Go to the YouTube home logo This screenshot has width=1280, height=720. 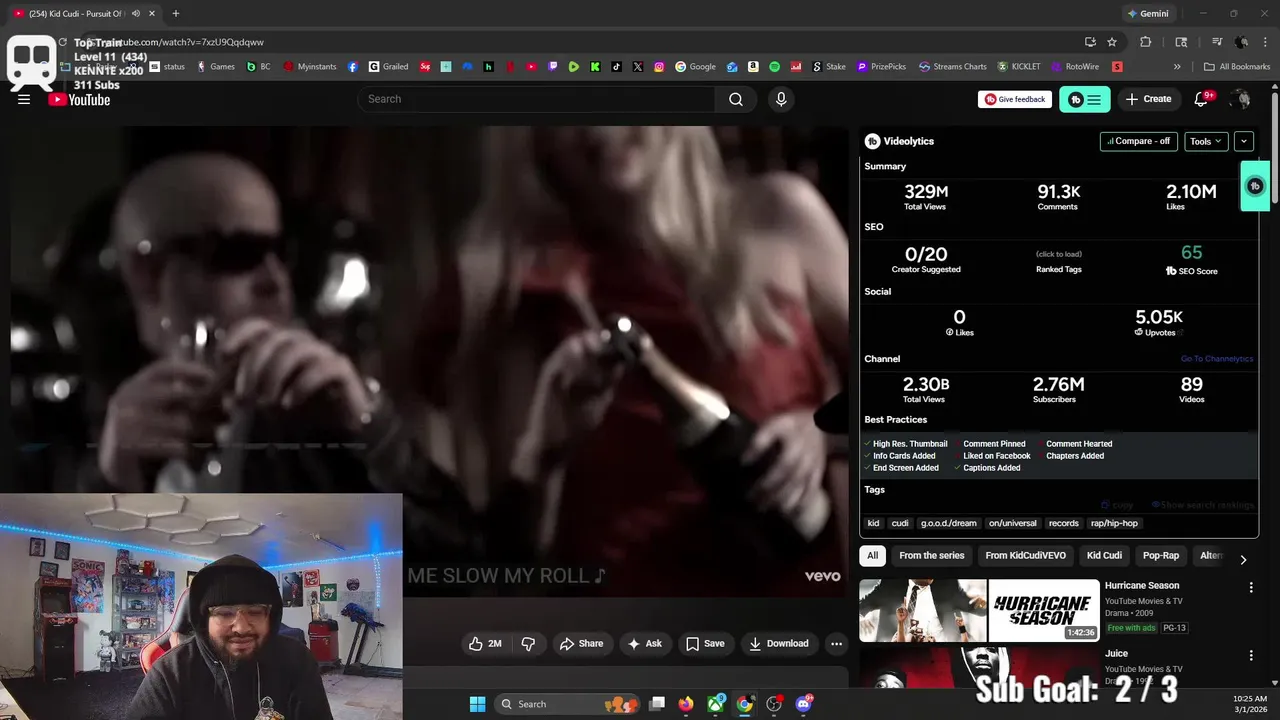[79, 99]
